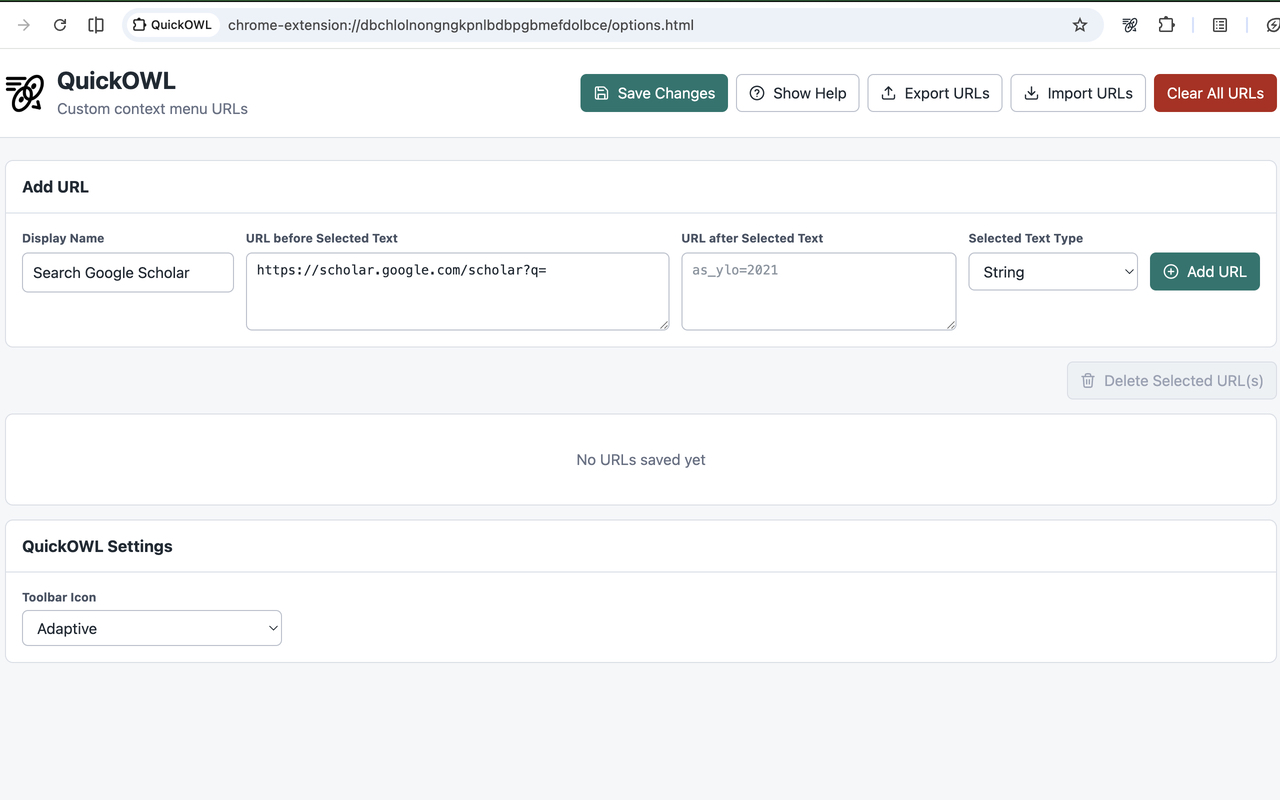Viewport: 1280px width, 800px height.
Task: Open the Selected Text Type dropdown
Action: [1053, 272]
